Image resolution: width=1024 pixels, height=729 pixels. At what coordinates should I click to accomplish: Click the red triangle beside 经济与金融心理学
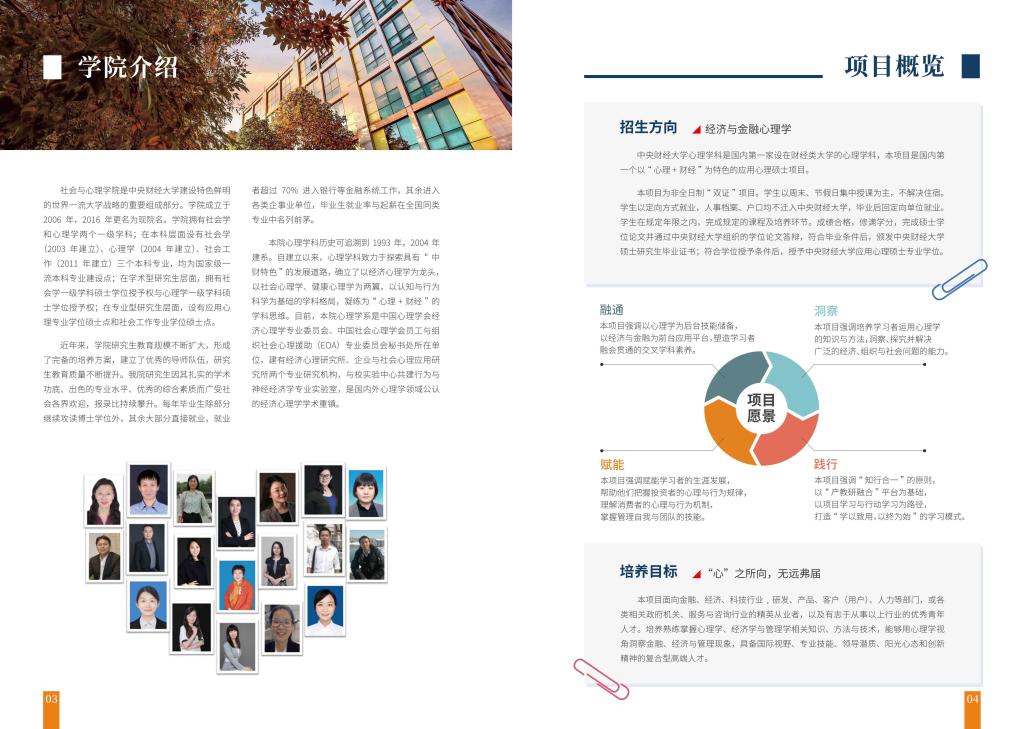point(696,129)
